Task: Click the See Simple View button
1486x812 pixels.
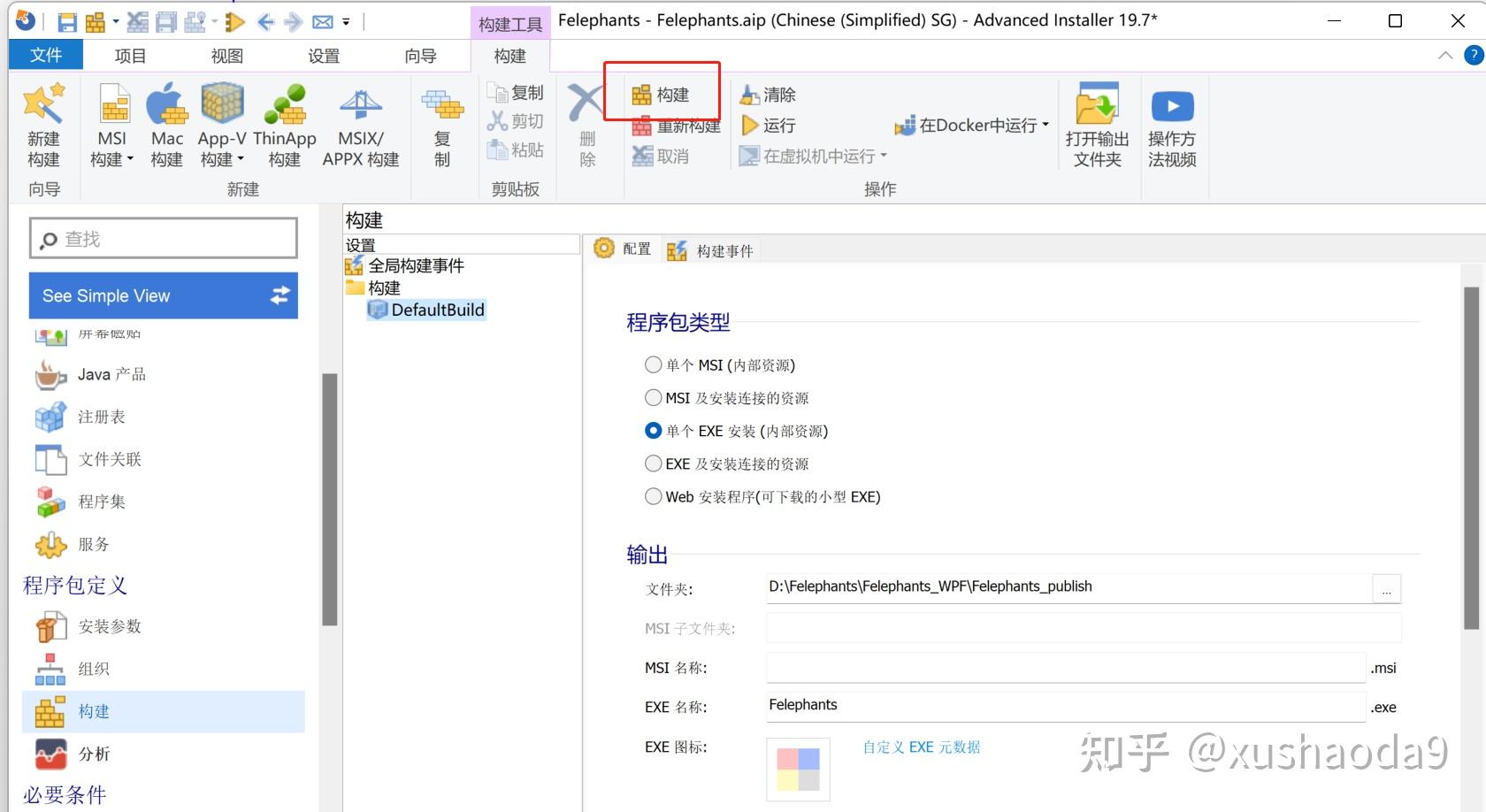Action: pyautogui.click(x=163, y=295)
